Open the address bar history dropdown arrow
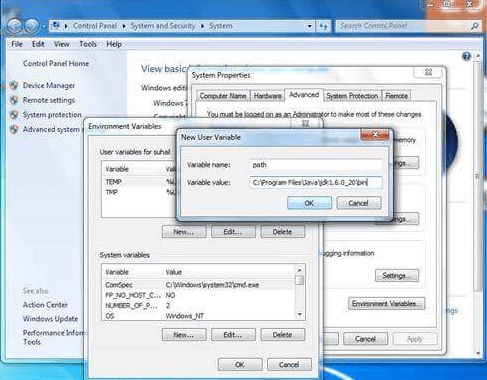This screenshot has height=380, width=487. click(310, 26)
